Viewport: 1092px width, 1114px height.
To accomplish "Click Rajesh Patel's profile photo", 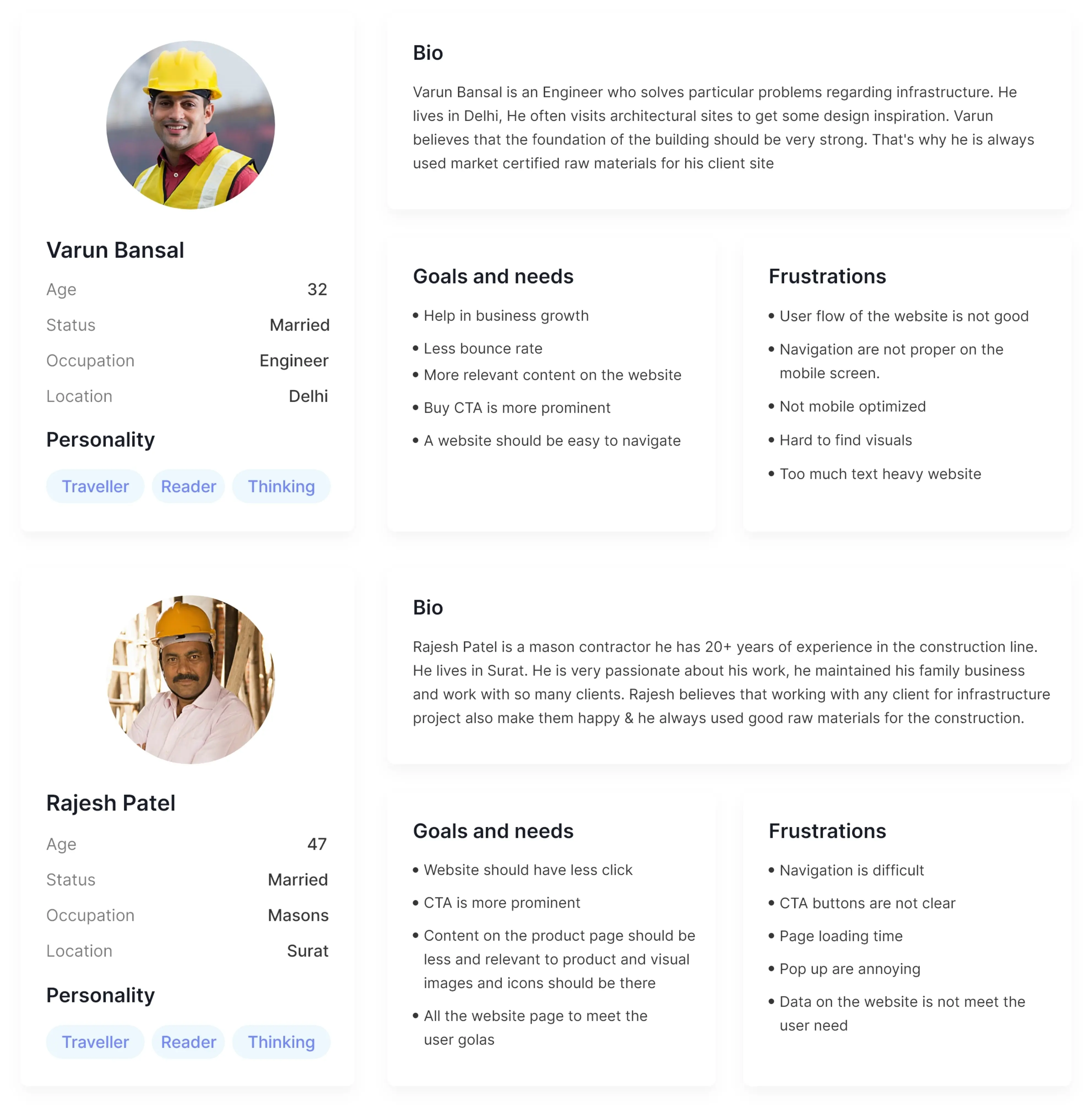I will 190,680.
